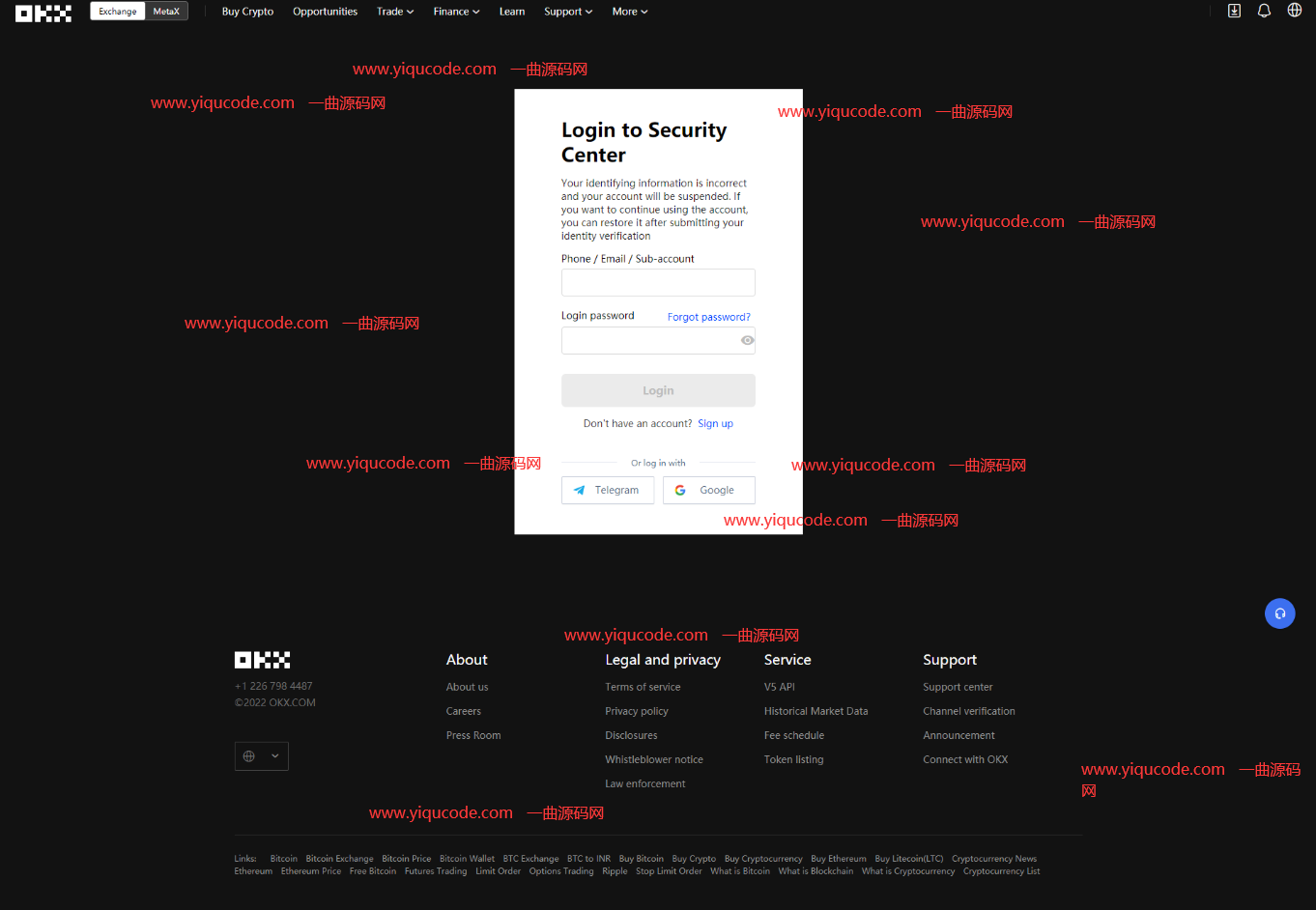Log in with Google
1316x910 pixels.
[x=709, y=491]
